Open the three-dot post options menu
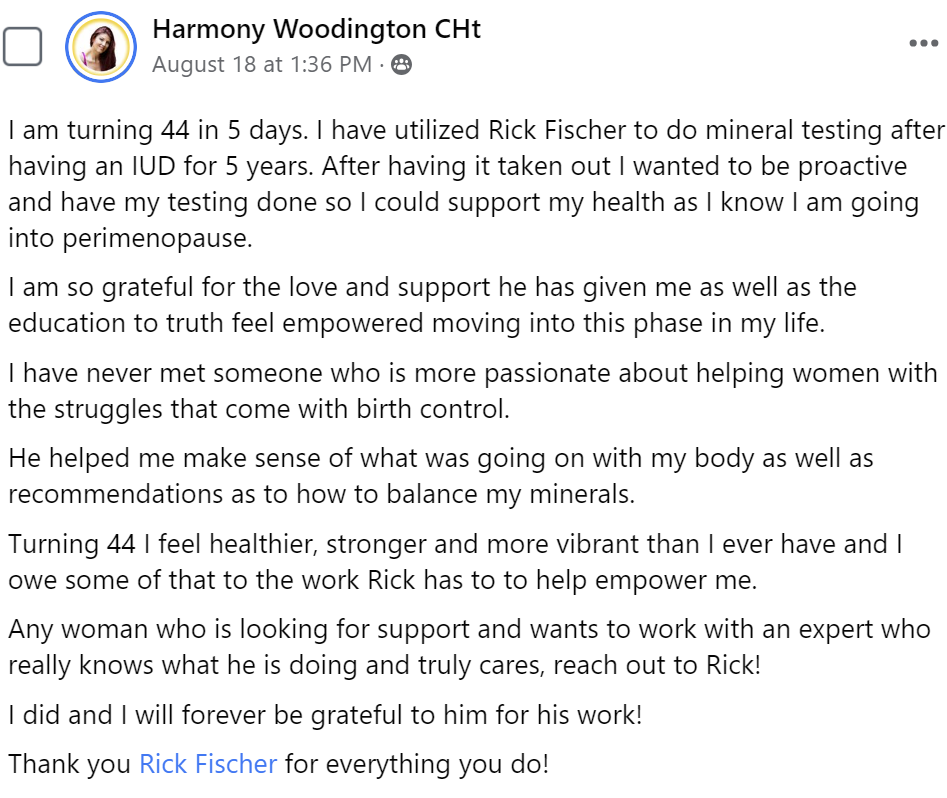The height and width of the screenshot is (798, 947). pyautogui.click(x=922, y=44)
